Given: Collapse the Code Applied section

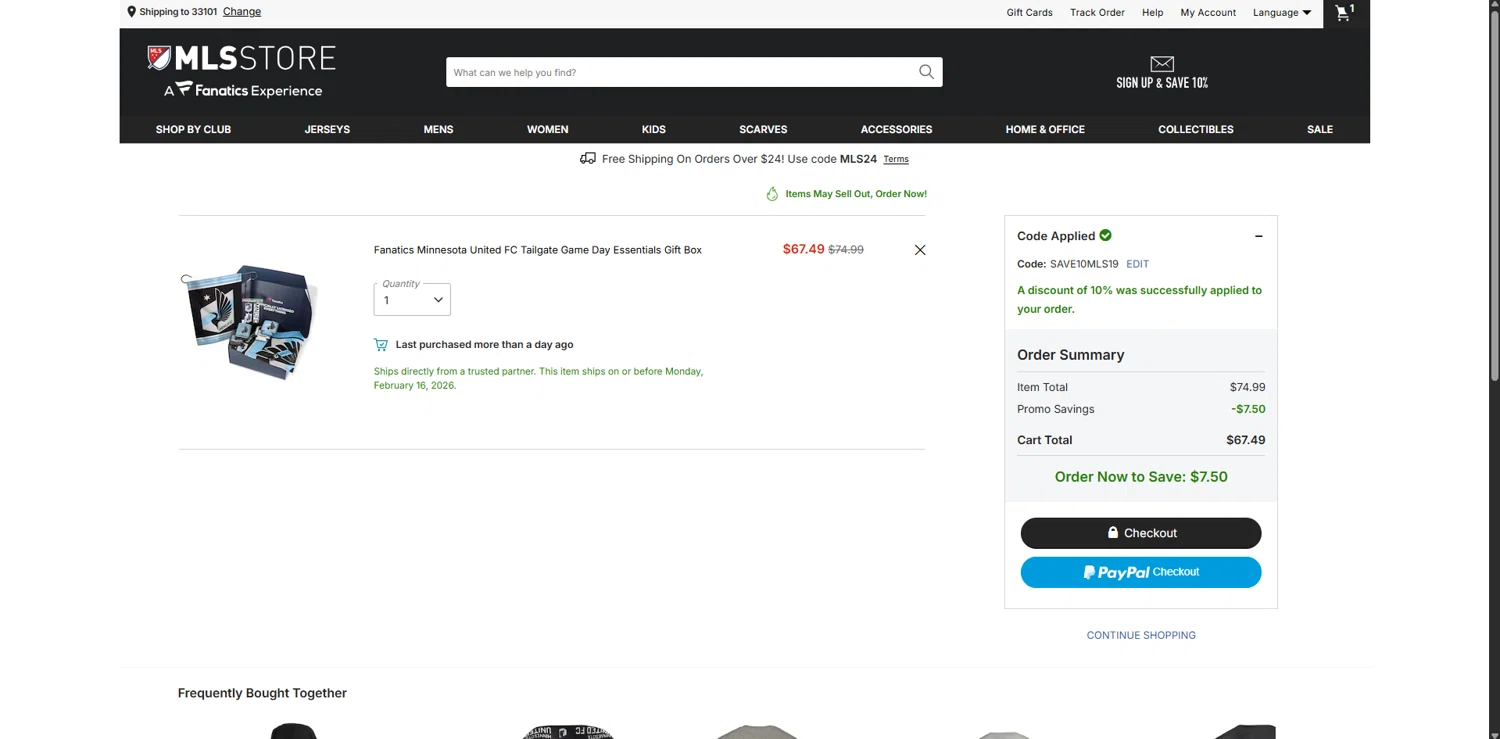Looking at the screenshot, I should pyautogui.click(x=1259, y=236).
